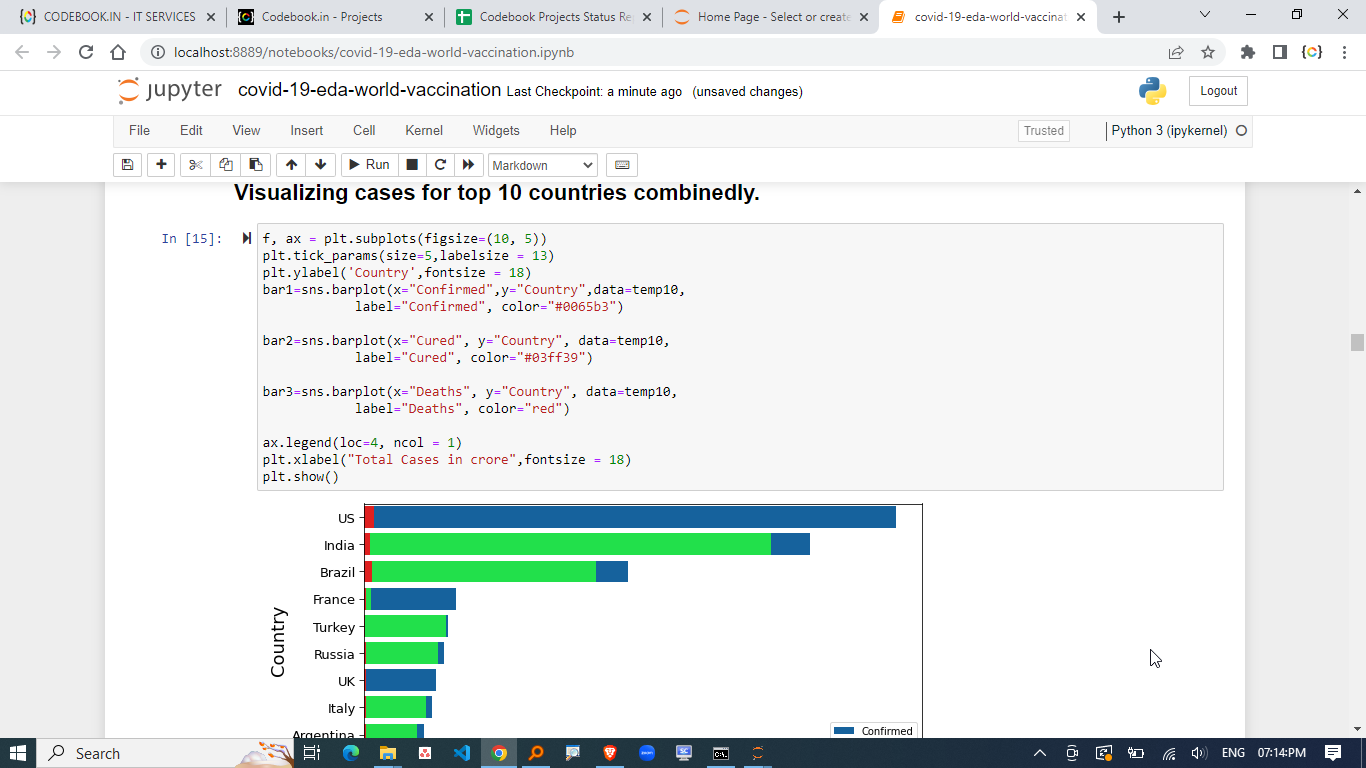View site information icon
The height and width of the screenshot is (768, 1366).
pyautogui.click(x=156, y=52)
